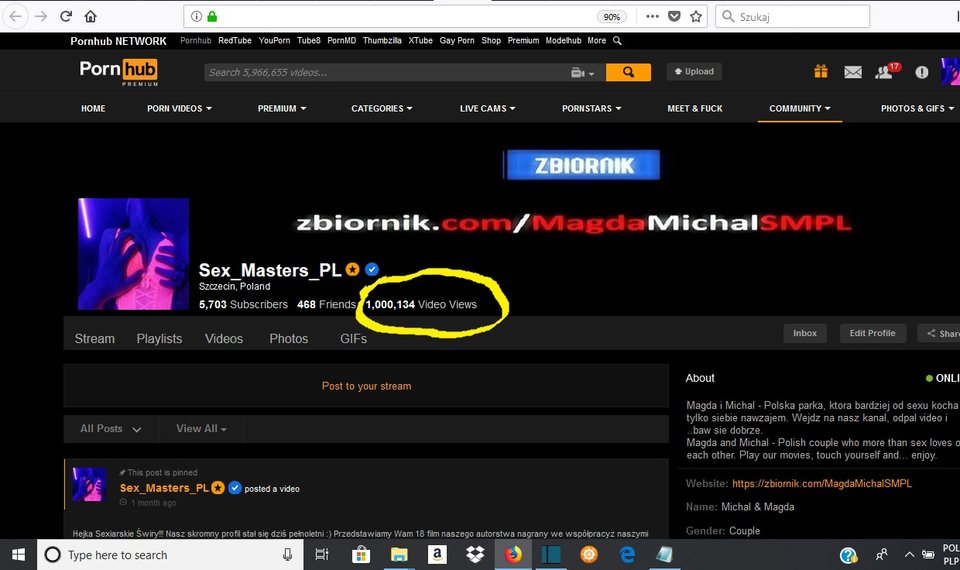Open the gift box icon in header
Screen dimensions: 960x570
tap(821, 72)
